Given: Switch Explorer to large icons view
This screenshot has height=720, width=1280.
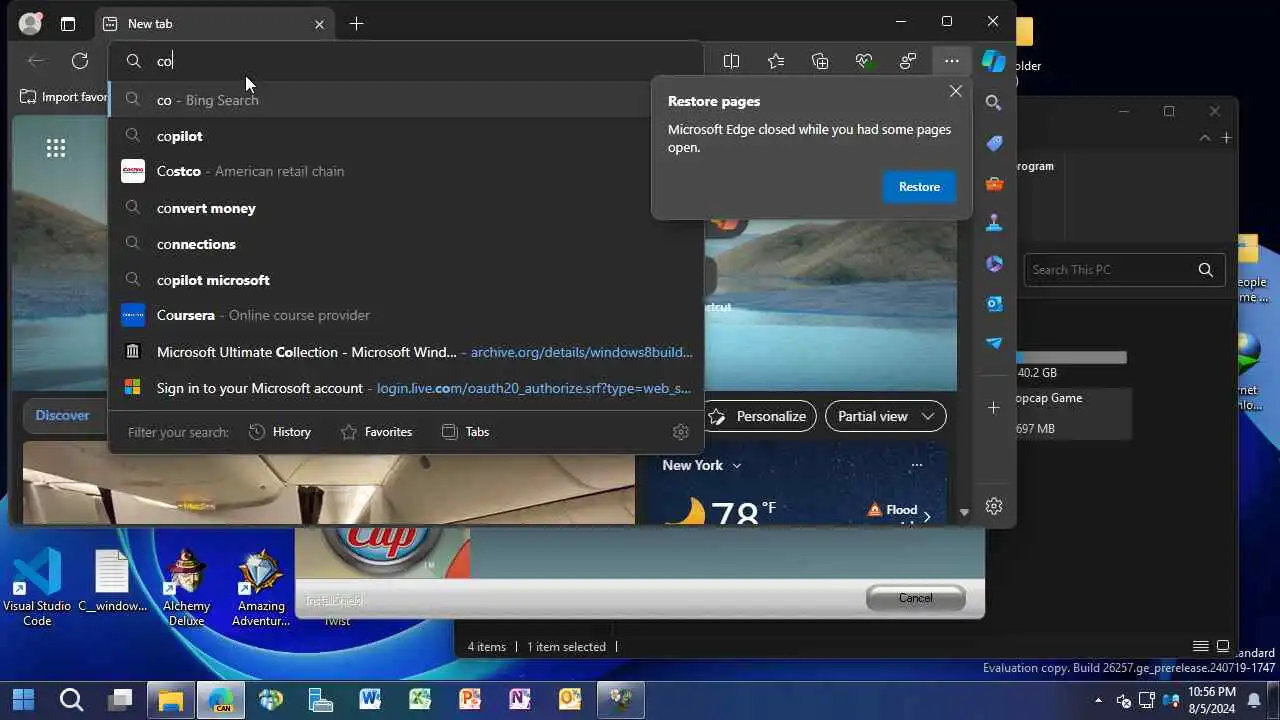Looking at the screenshot, I should pos(1223,647).
